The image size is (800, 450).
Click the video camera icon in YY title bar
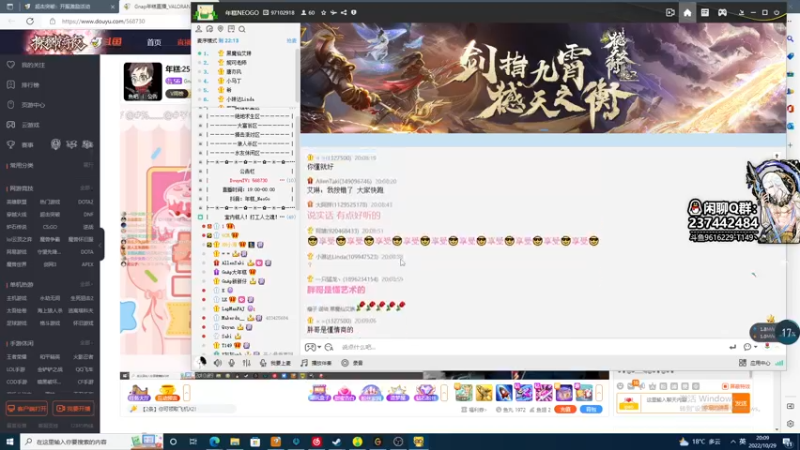tap(670, 13)
